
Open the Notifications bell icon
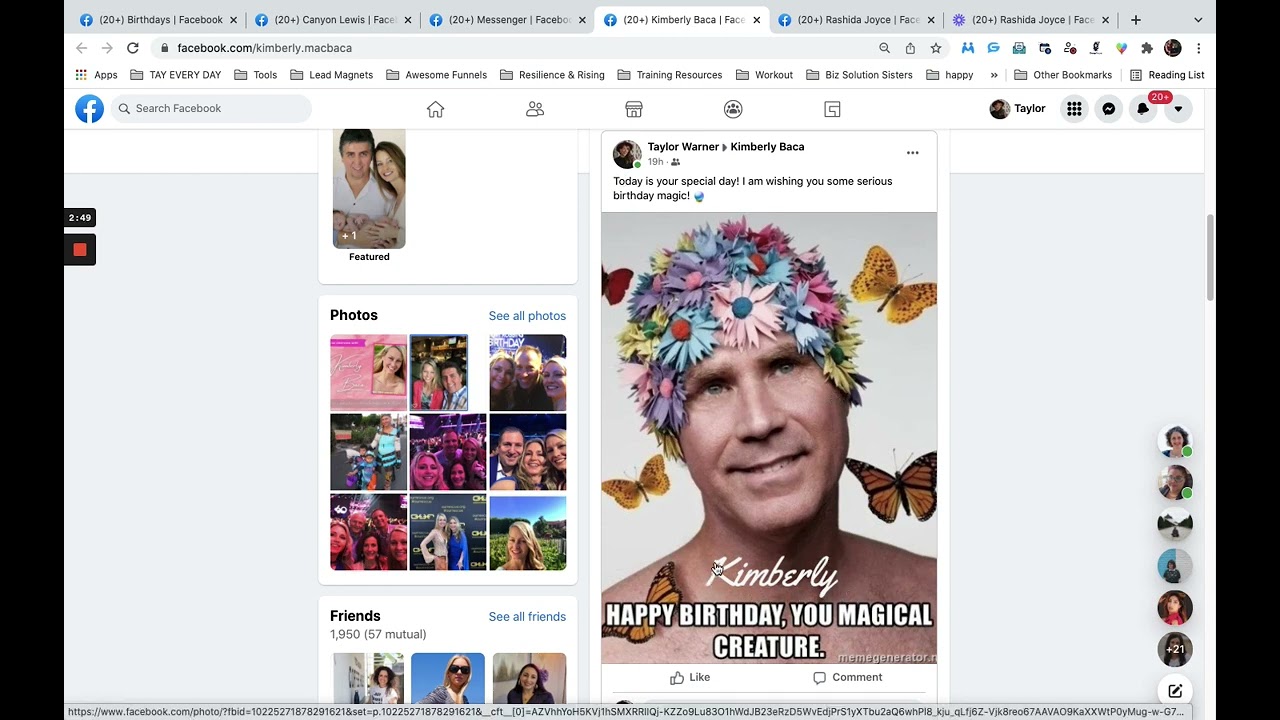1143,109
